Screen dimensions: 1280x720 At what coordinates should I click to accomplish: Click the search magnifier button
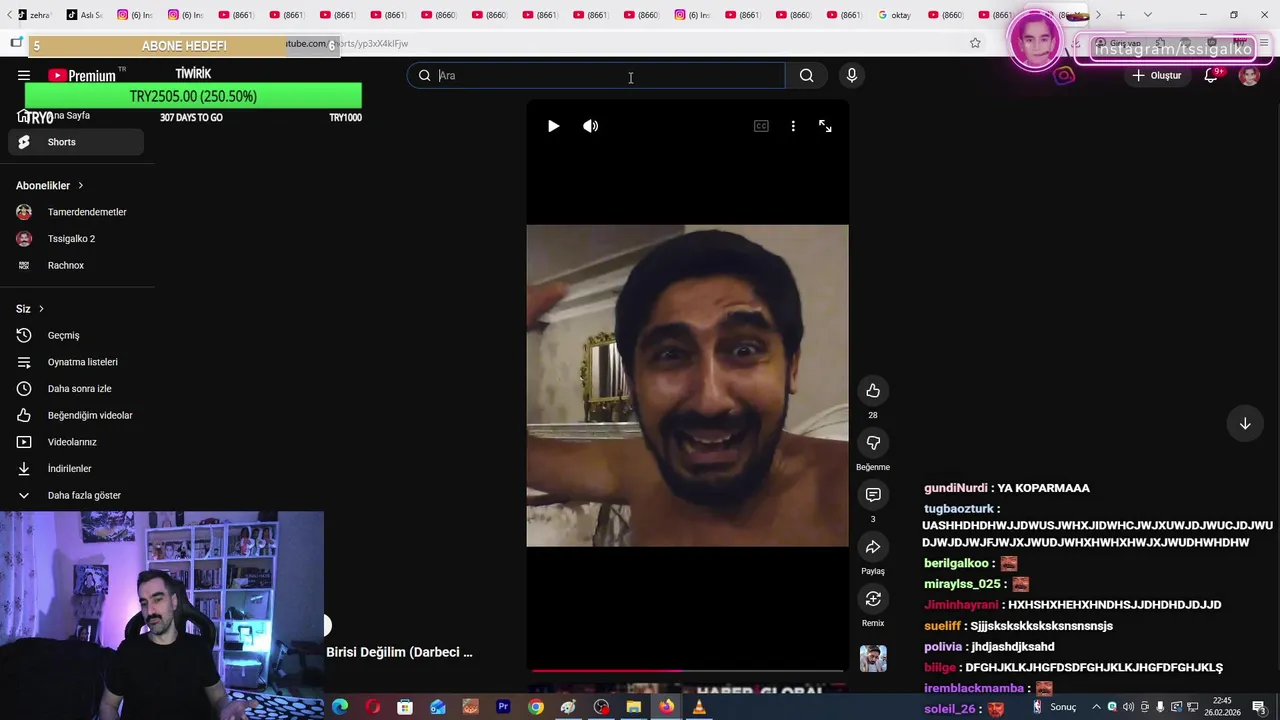[806, 75]
